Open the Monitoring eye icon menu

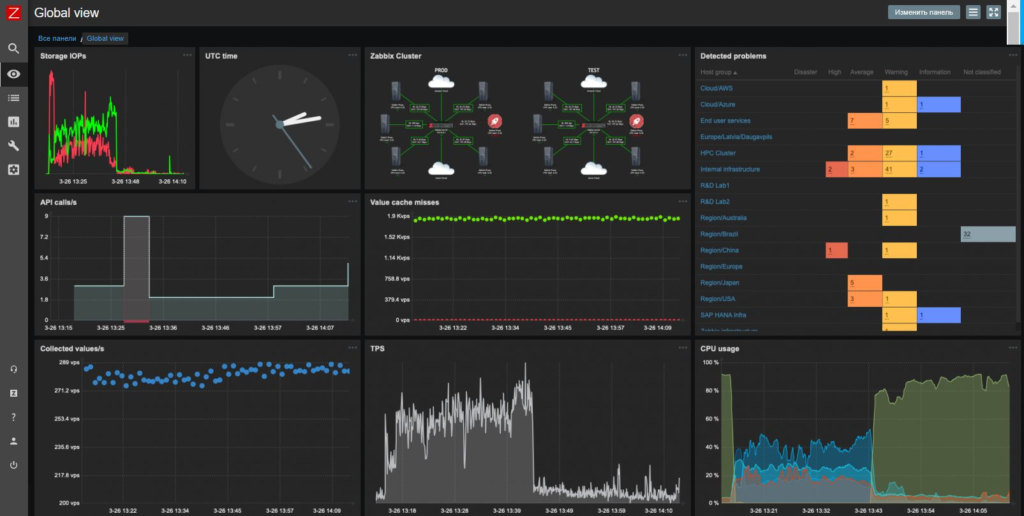pos(13,74)
